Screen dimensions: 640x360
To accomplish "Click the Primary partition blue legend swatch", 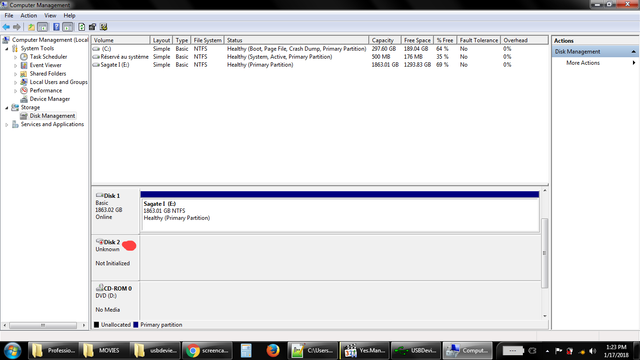I will click(x=136, y=325).
